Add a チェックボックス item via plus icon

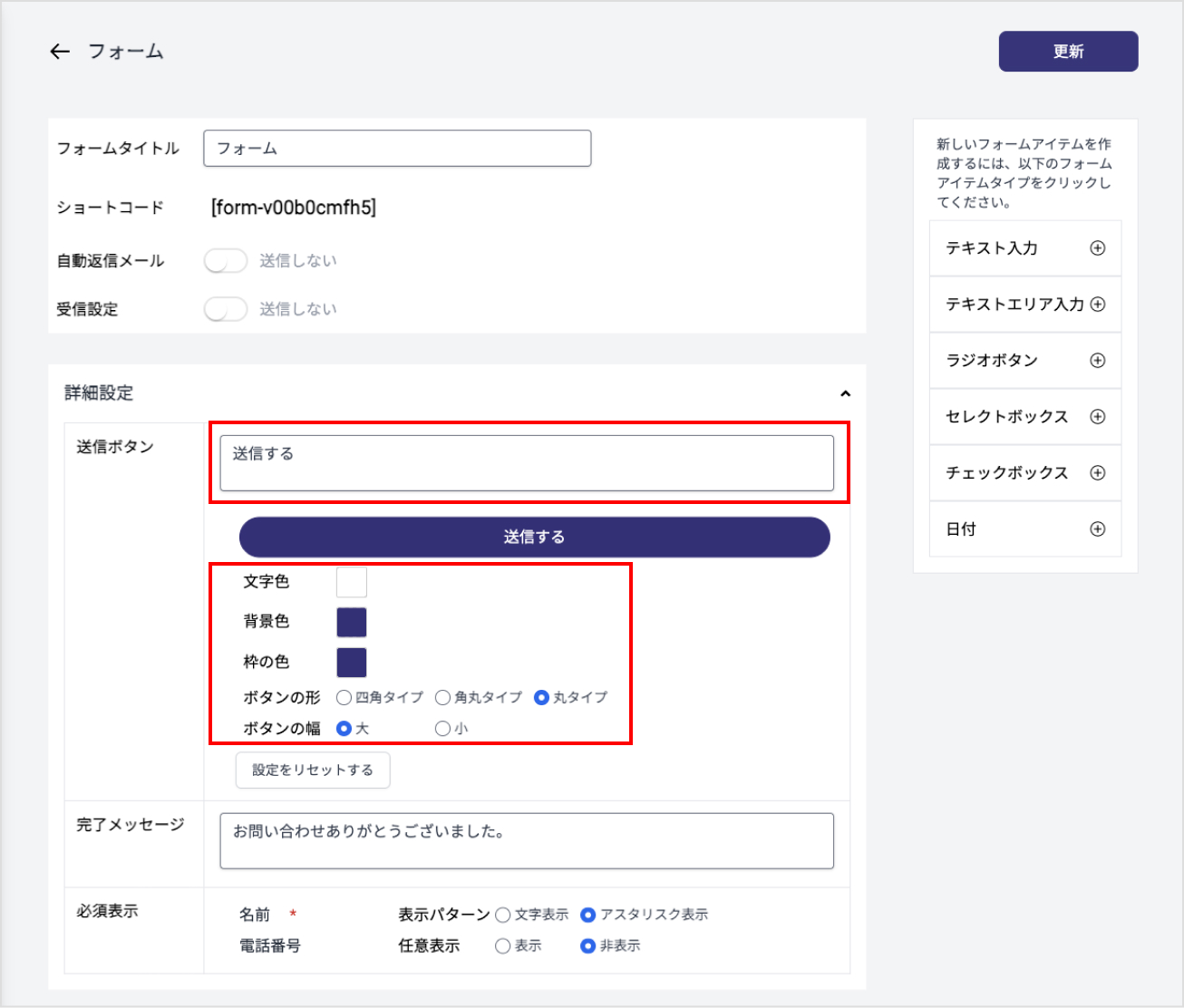[x=1097, y=473]
